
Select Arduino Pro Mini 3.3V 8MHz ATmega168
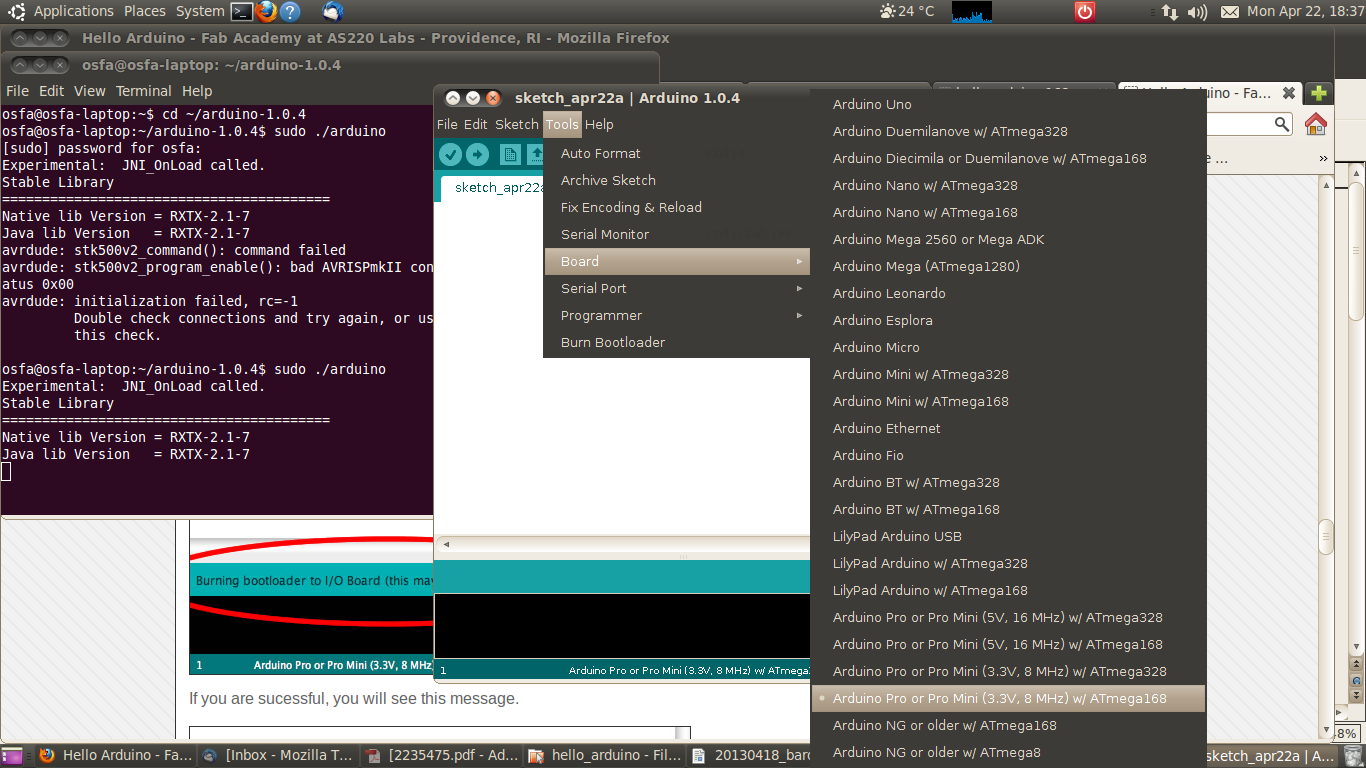tap(1008, 698)
